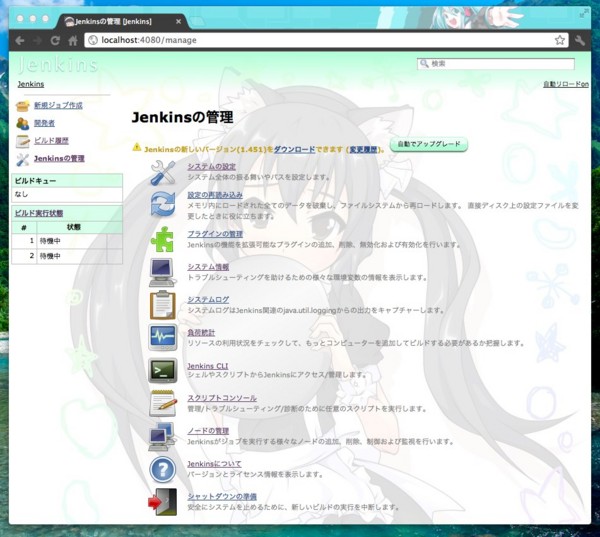
Task: Open the ノードの管理 link
Action: point(208,431)
